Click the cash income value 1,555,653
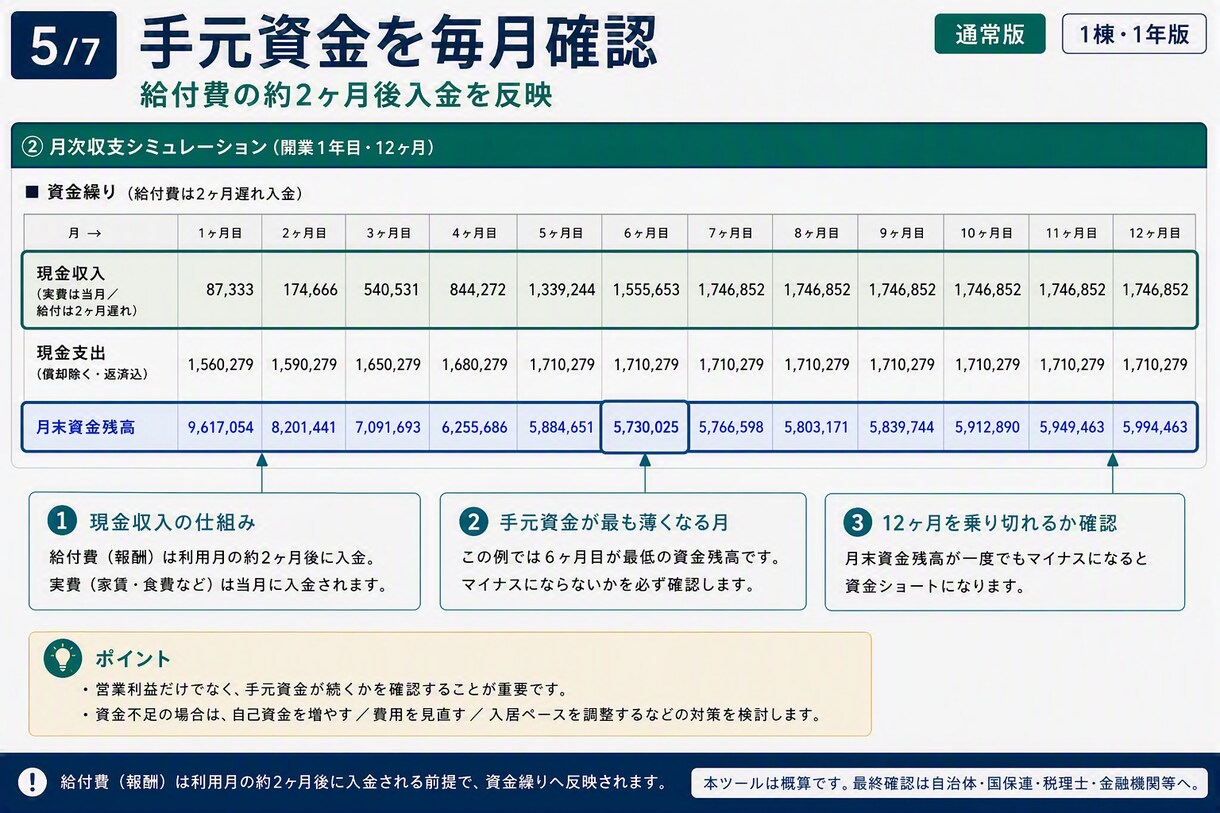Image resolution: width=1220 pixels, height=813 pixels. coord(647,290)
